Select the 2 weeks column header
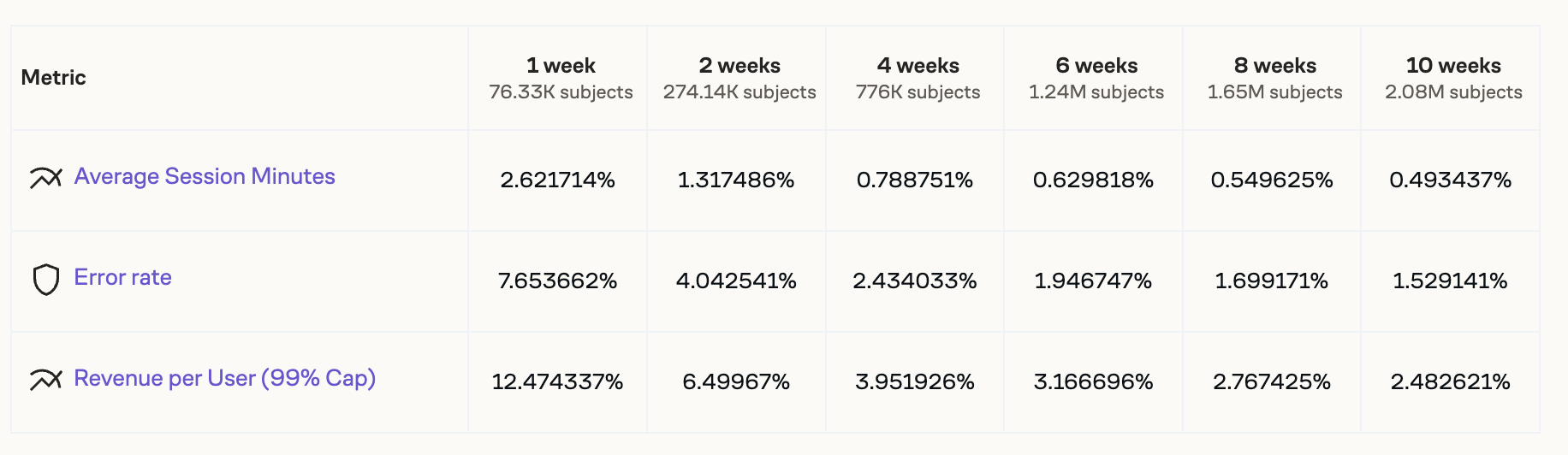 (739, 66)
